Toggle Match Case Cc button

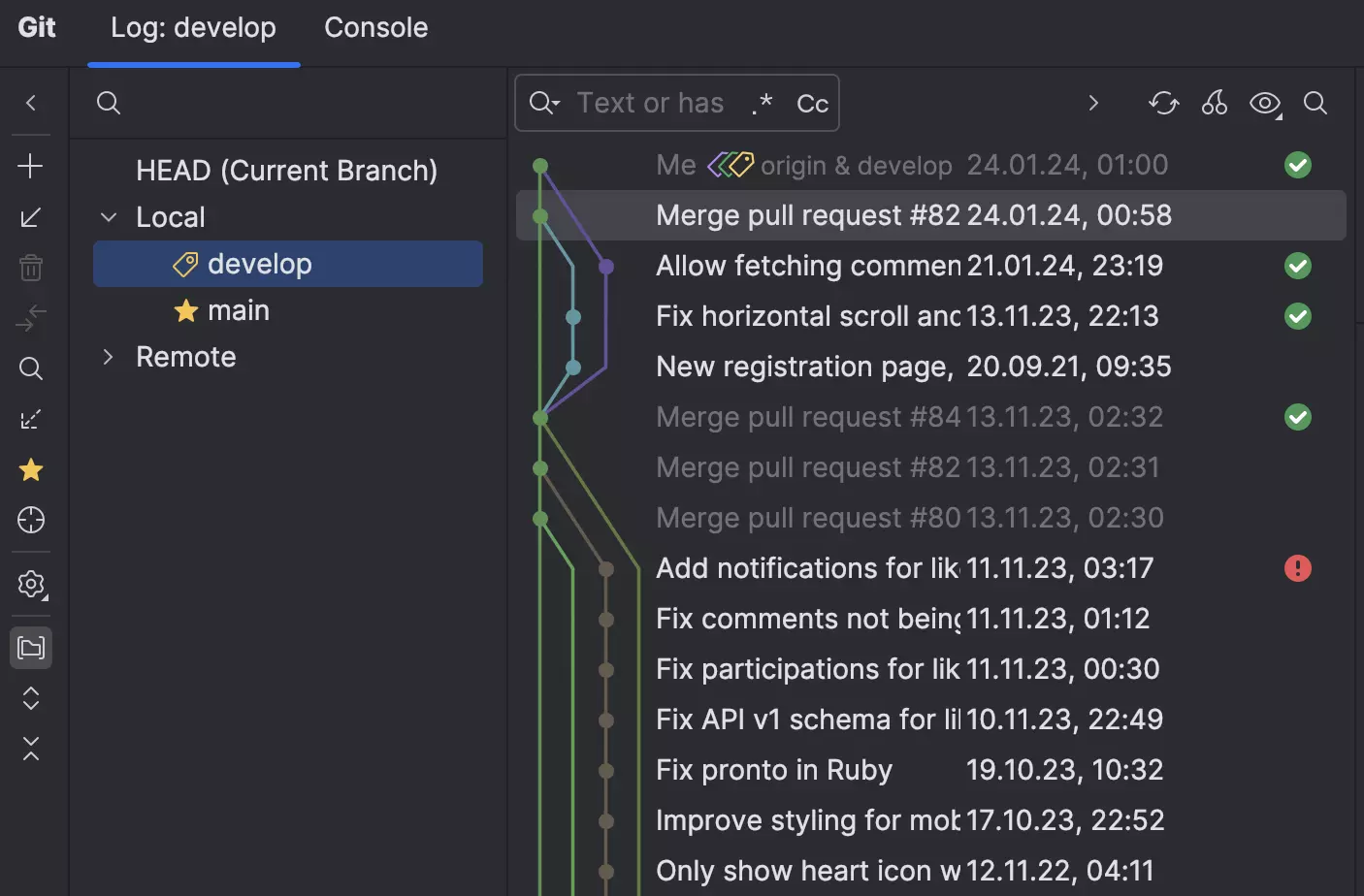[x=812, y=104]
